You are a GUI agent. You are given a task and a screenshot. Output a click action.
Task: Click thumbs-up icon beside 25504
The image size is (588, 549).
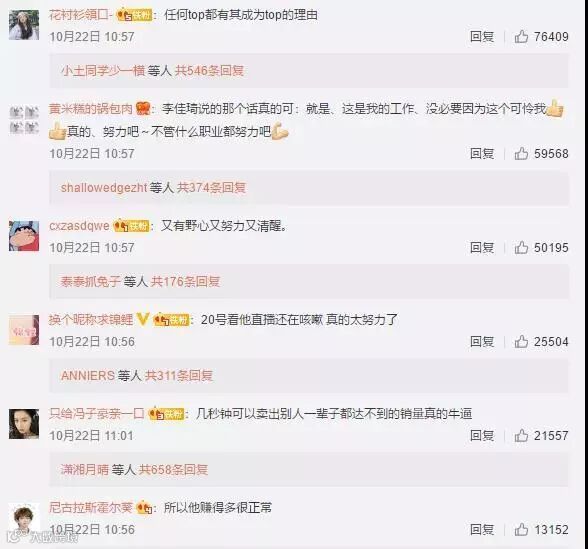(x=521, y=342)
